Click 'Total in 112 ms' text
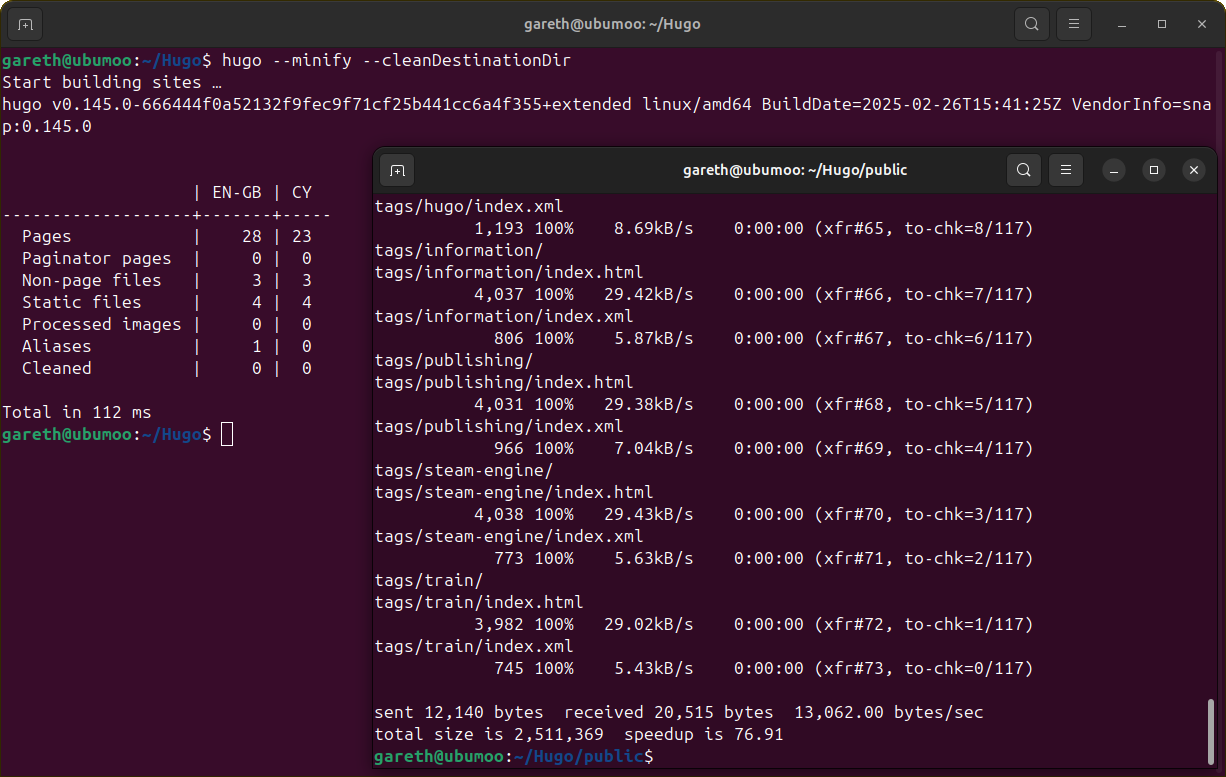 click(x=77, y=412)
